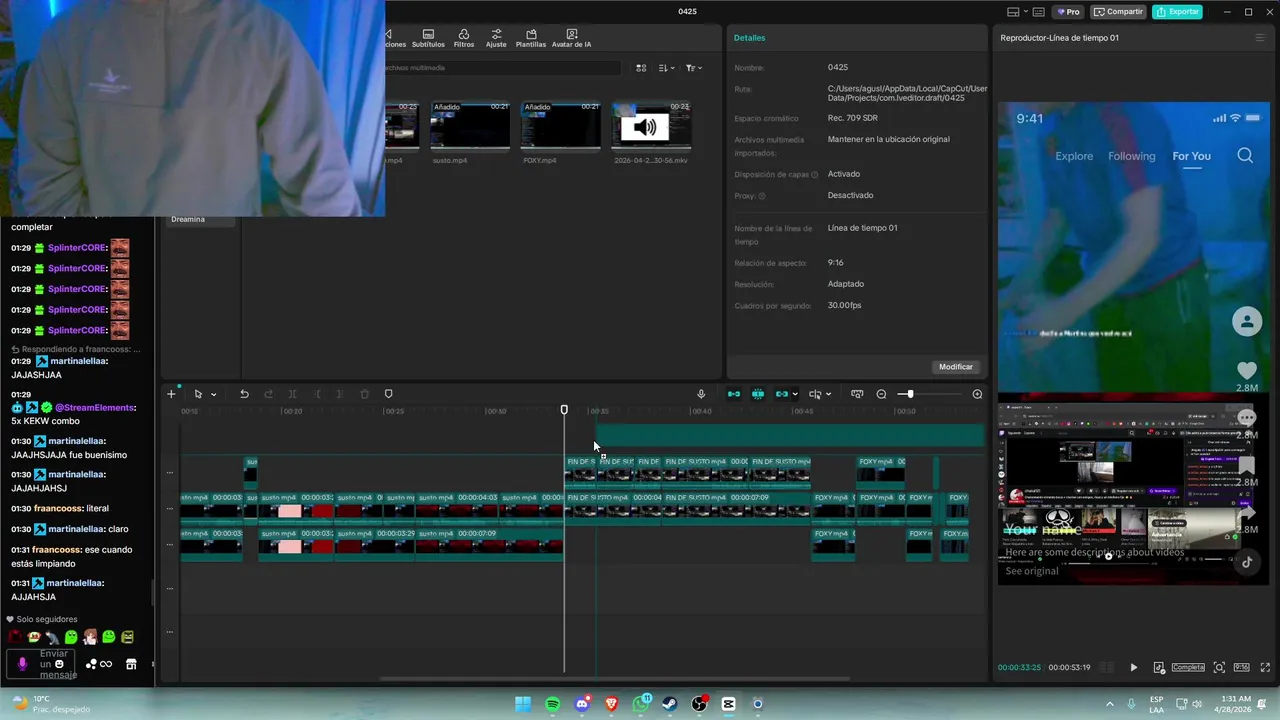Click the timeline zoom in magnifier
Viewport: 1280px width, 720px height.
[977, 394]
